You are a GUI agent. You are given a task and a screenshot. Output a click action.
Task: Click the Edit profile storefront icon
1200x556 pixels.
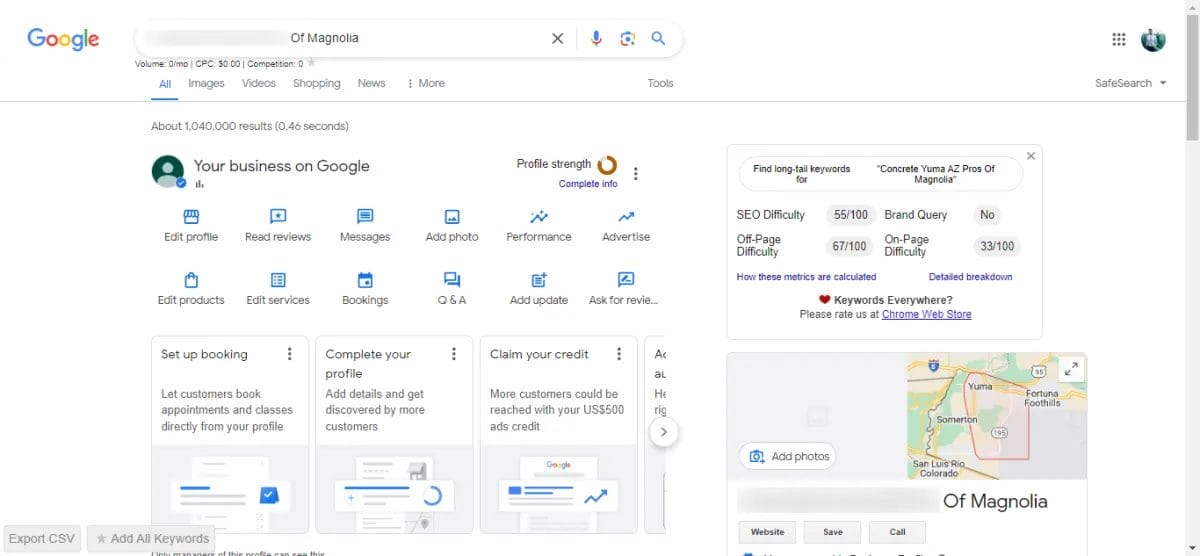[190, 217]
